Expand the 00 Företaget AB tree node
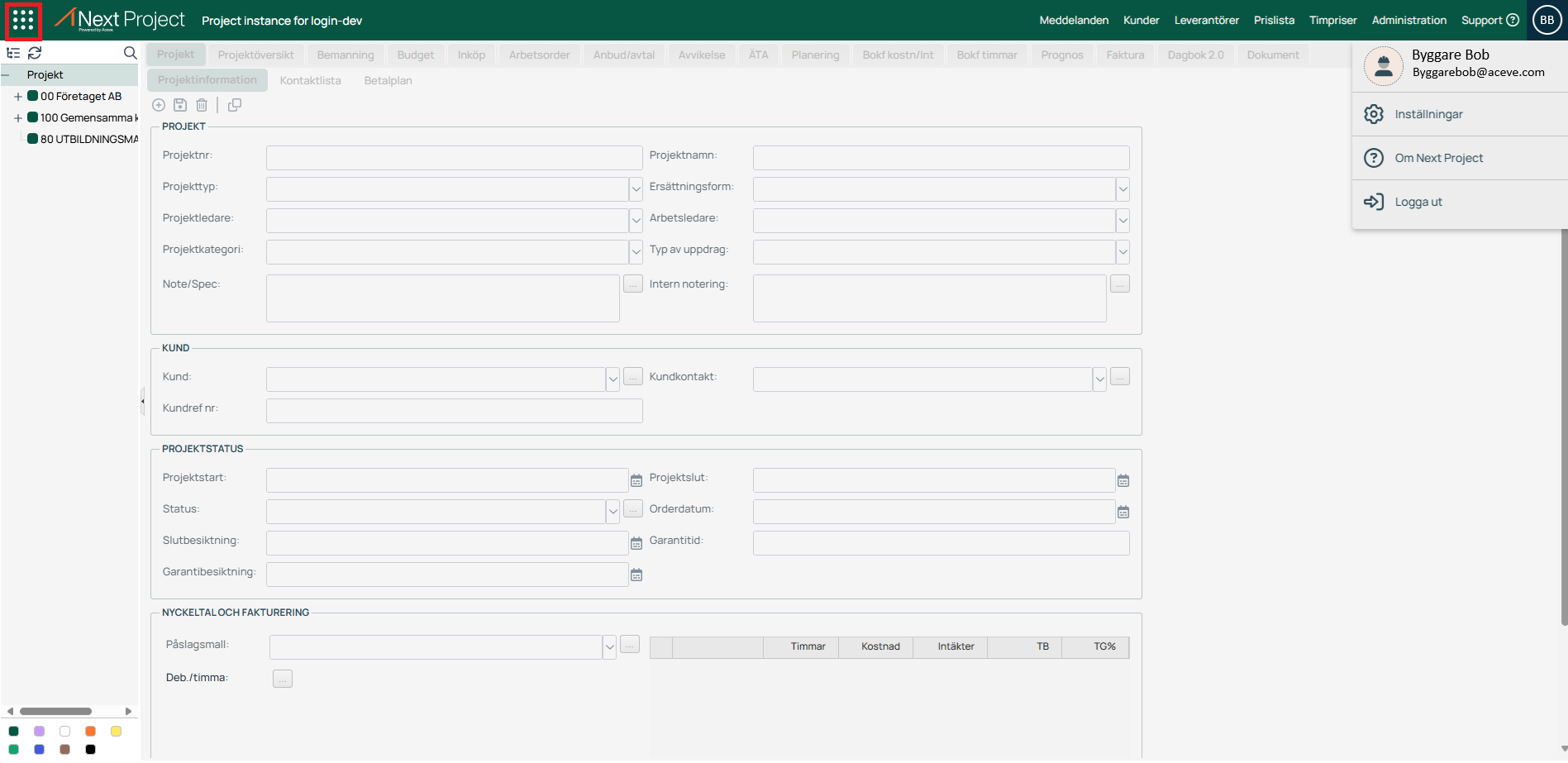1568x763 pixels. [17, 97]
